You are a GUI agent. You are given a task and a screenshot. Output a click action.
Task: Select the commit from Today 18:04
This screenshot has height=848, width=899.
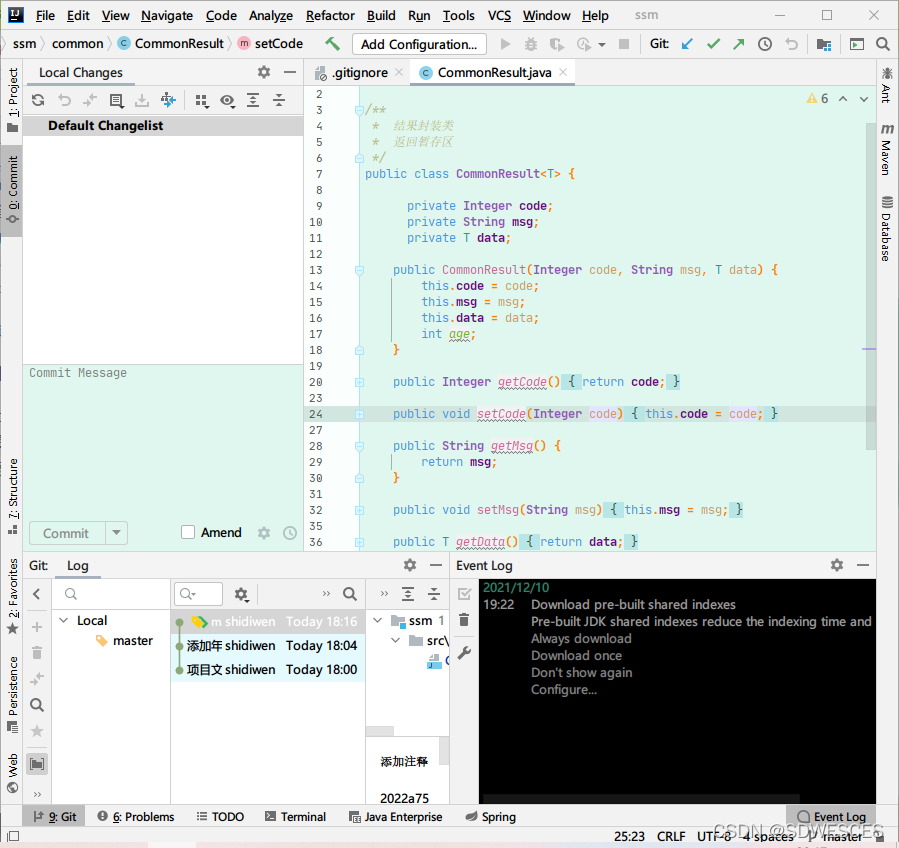pyautogui.click(x=268, y=646)
